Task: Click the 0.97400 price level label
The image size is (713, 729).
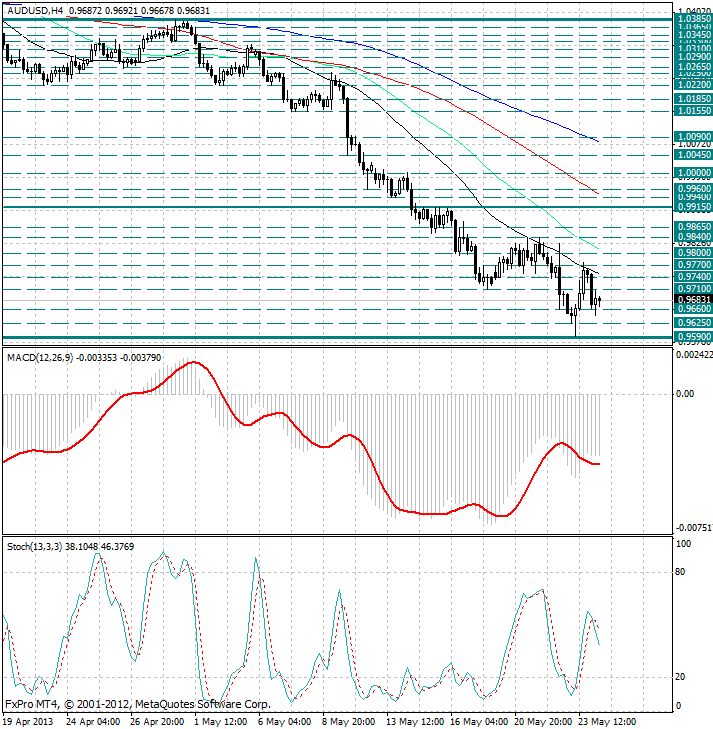Action: pyautogui.click(x=693, y=277)
